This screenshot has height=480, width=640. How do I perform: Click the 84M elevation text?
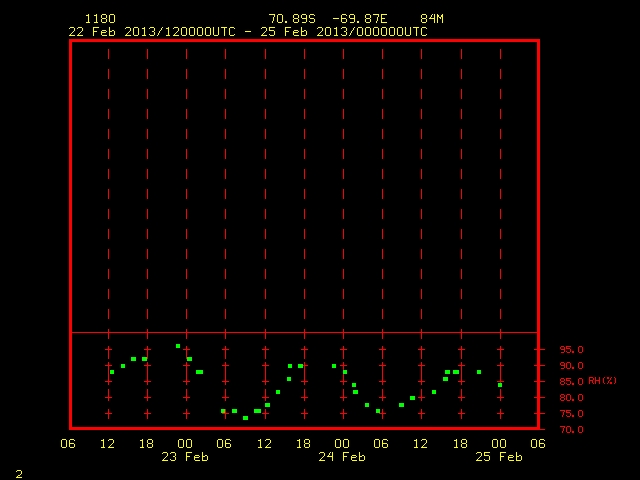pyautogui.click(x=432, y=19)
